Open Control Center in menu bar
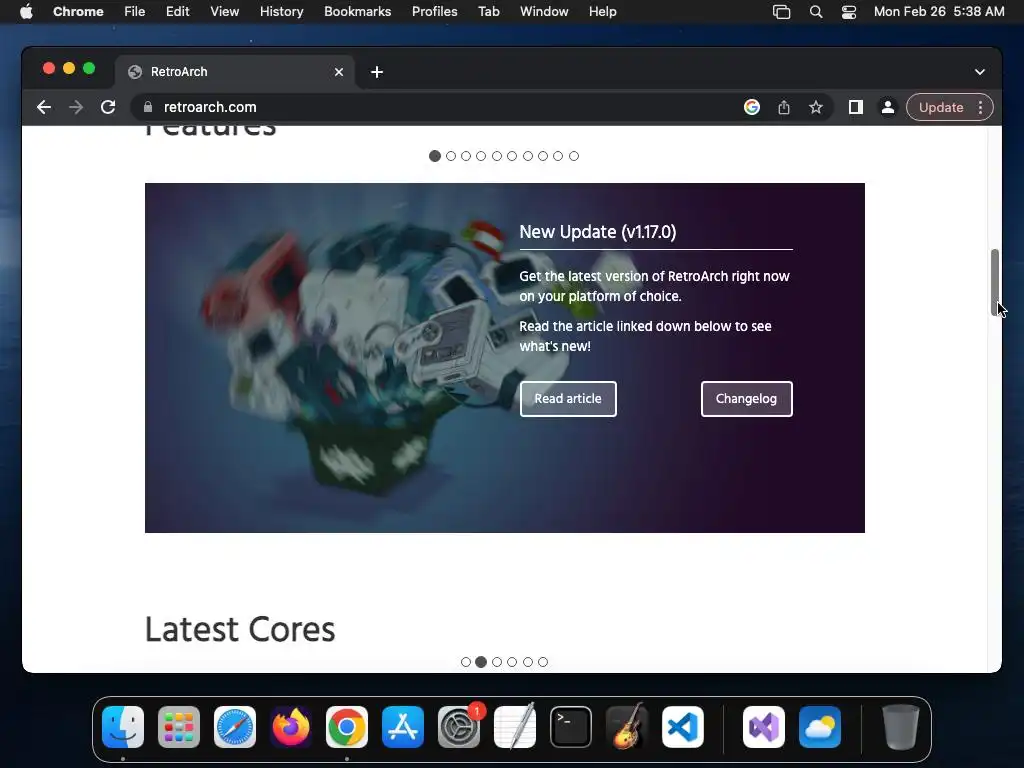1024x768 pixels. point(848,12)
